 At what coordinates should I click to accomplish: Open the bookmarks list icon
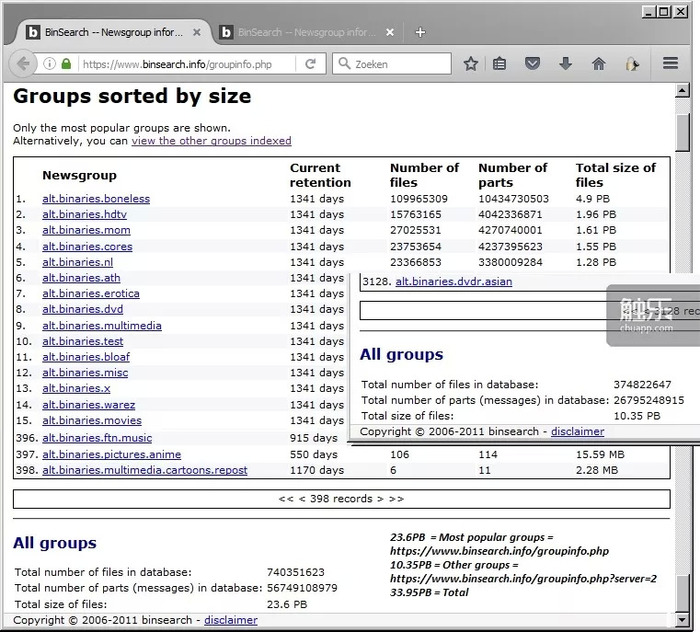tap(499, 64)
